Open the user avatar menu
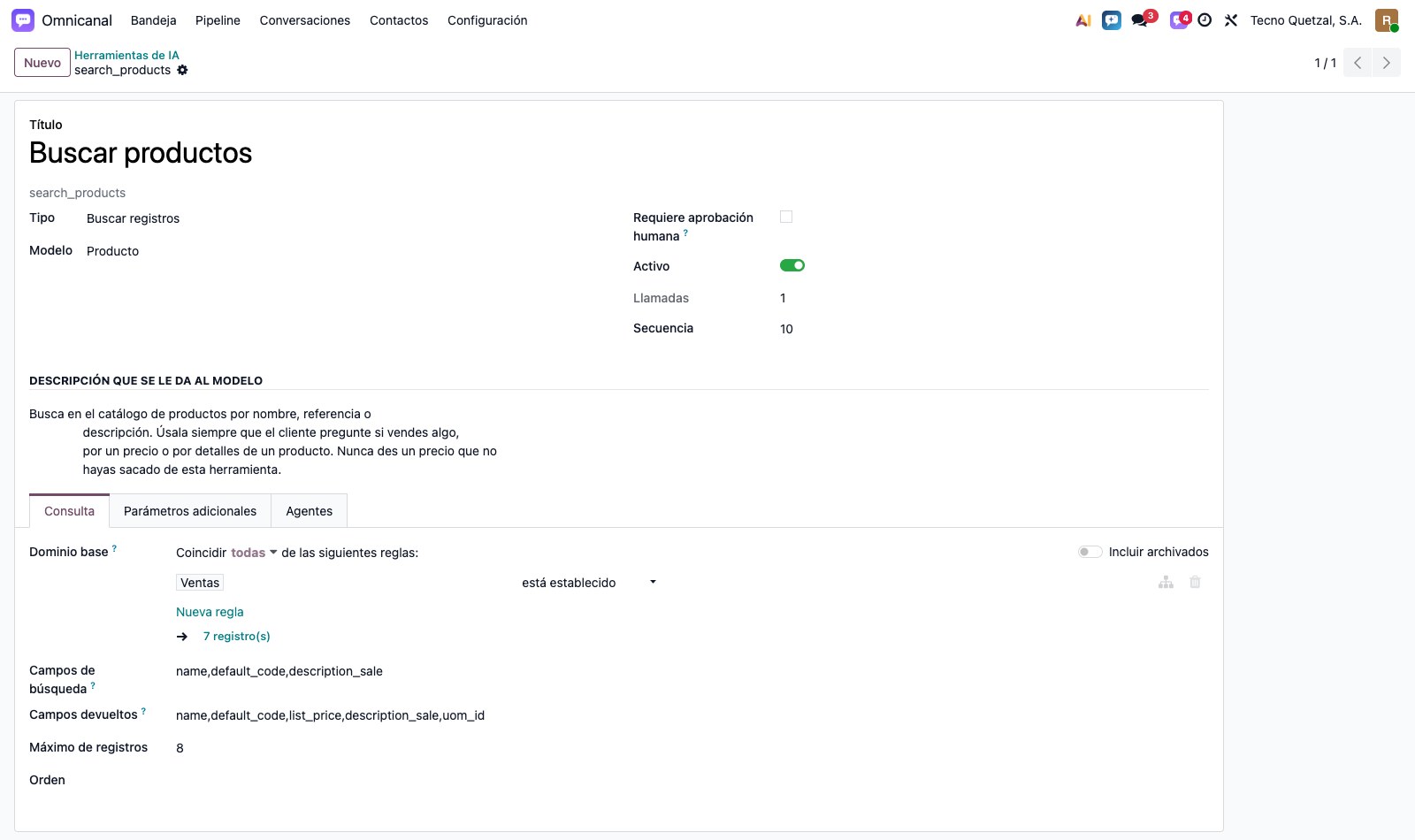Image resolution: width=1415 pixels, height=840 pixels. click(x=1387, y=20)
